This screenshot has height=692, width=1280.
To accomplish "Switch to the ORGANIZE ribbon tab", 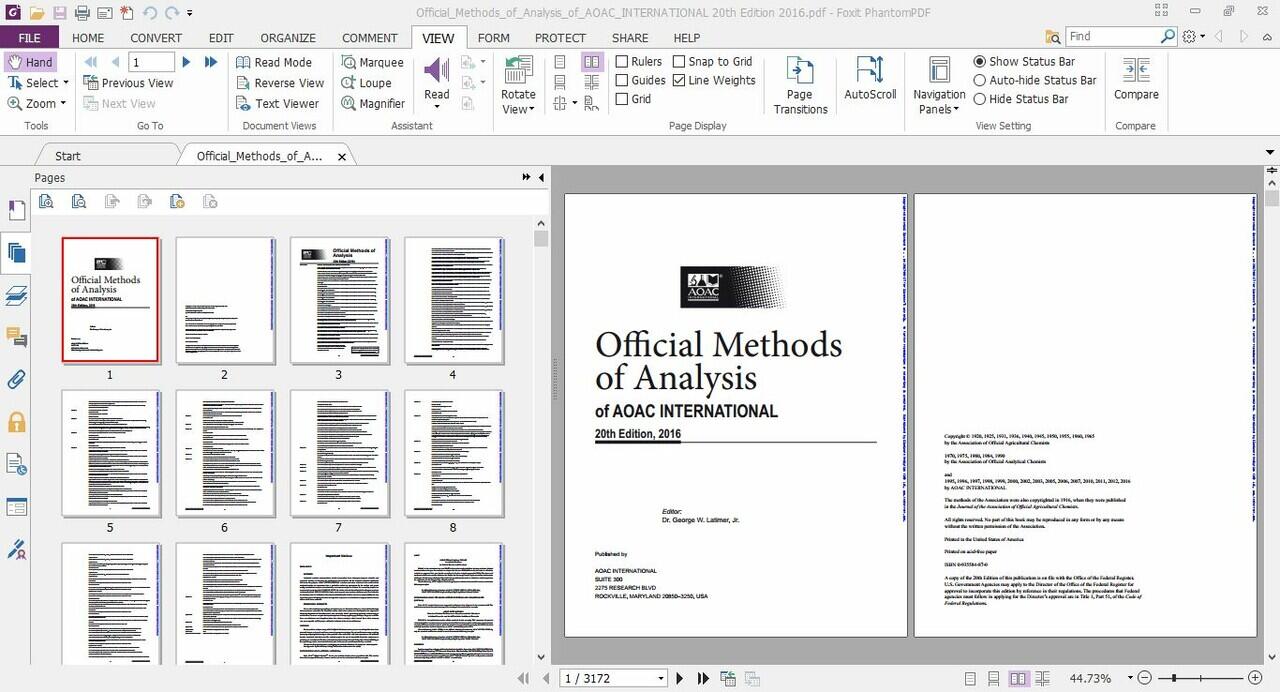I will pos(288,38).
